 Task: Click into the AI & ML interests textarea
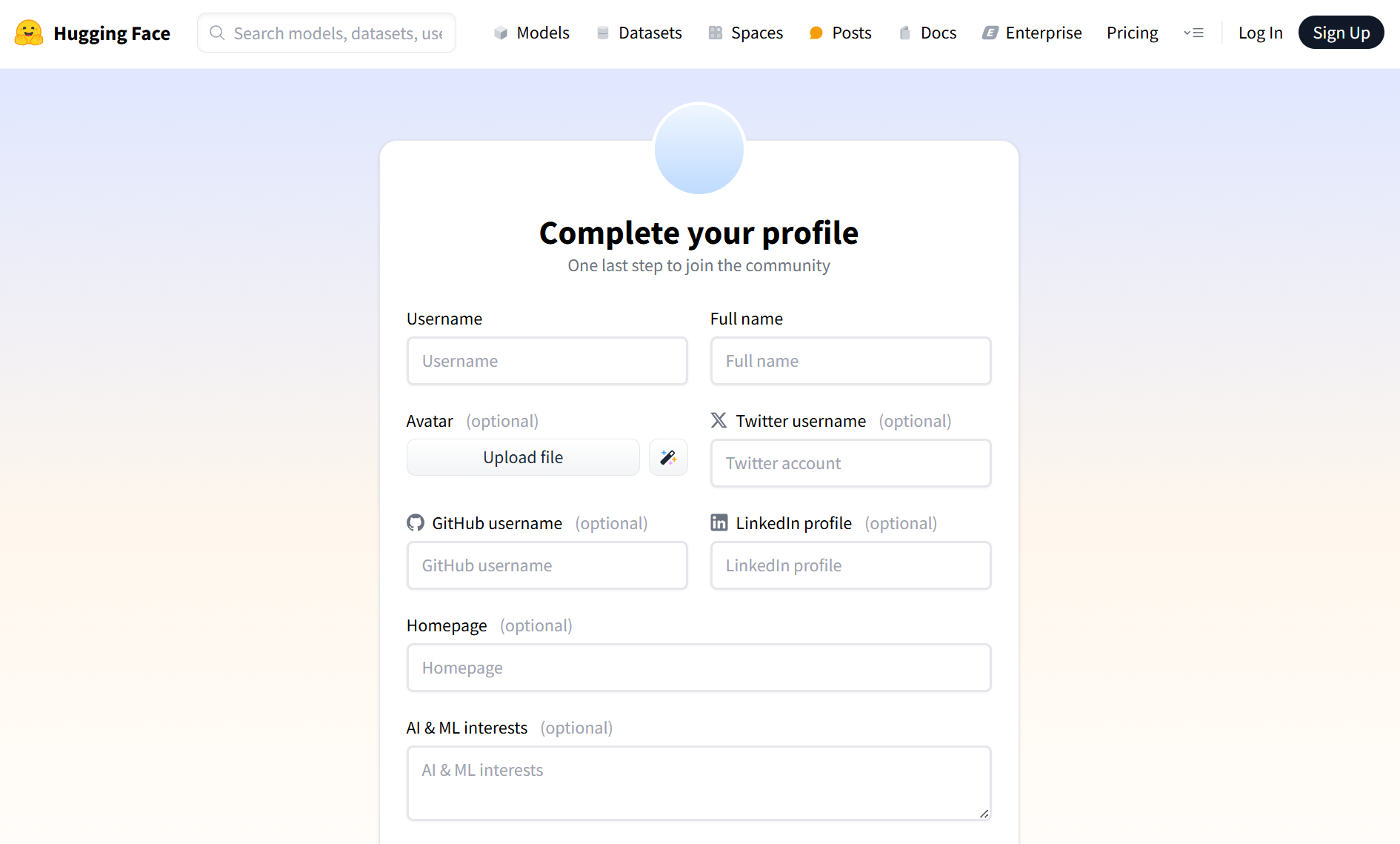(x=699, y=782)
